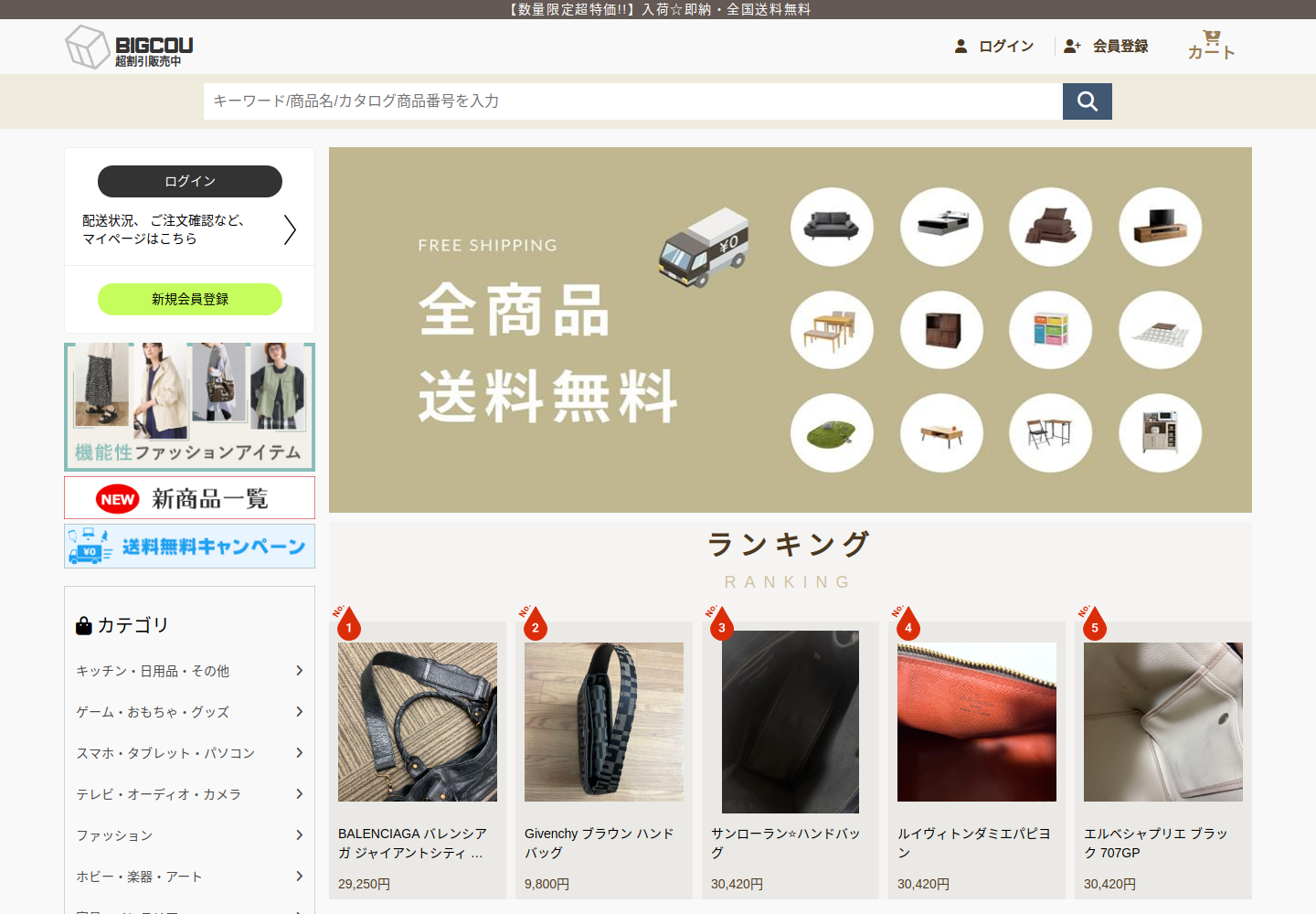This screenshot has height=914, width=1316.
Task: Click the No.4 ranking badge
Action: 907,622
